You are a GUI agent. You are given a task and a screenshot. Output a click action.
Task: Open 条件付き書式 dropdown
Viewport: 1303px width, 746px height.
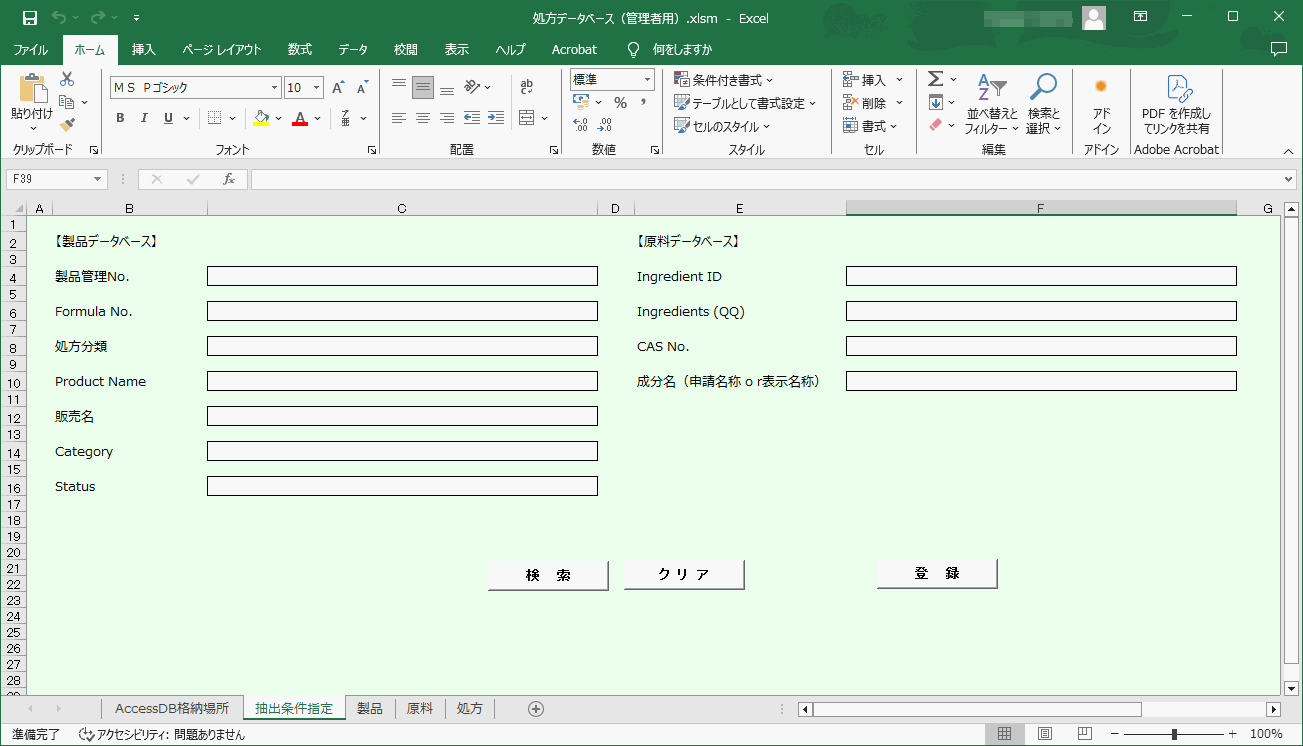pyautogui.click(x=724, y=80)
